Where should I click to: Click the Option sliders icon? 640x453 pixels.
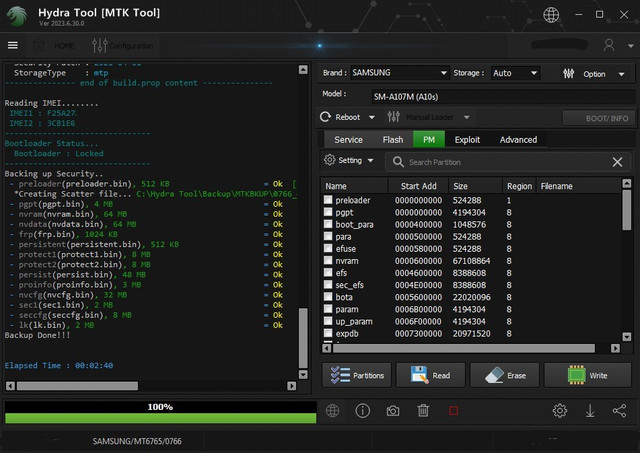[569, 74]
